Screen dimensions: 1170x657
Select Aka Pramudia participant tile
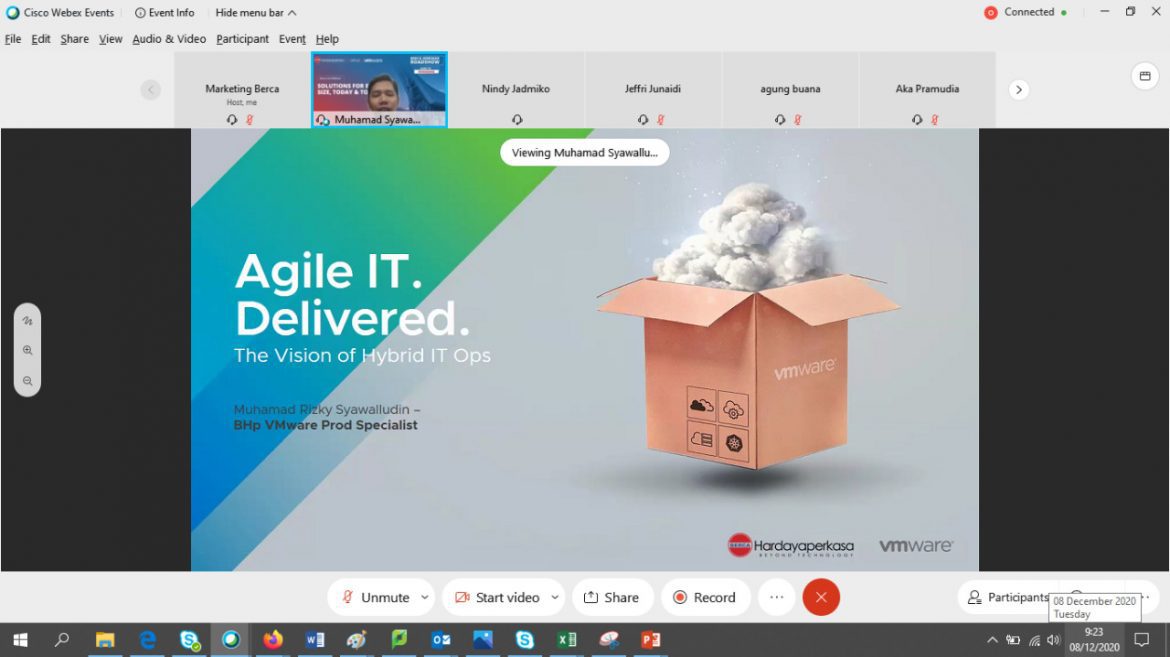927,90
